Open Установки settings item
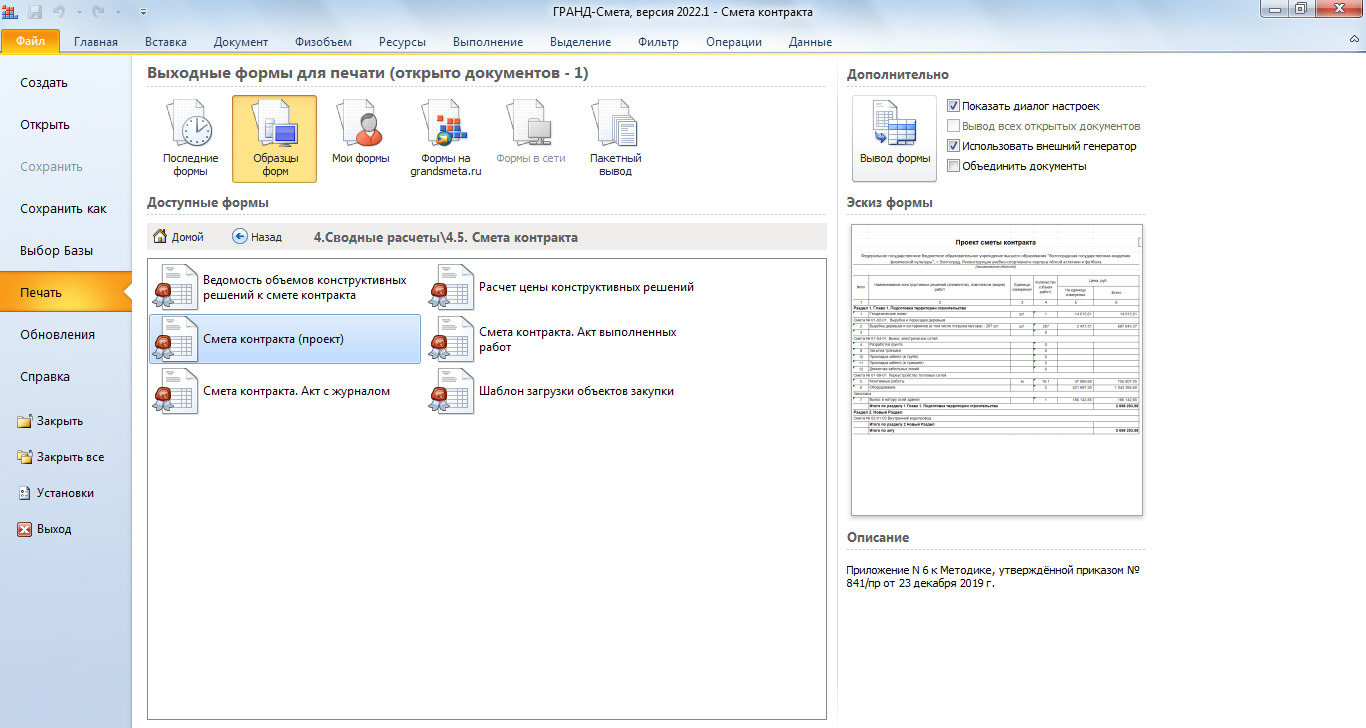The width and height of the screenshot is (1366, 728). (56, 493)
